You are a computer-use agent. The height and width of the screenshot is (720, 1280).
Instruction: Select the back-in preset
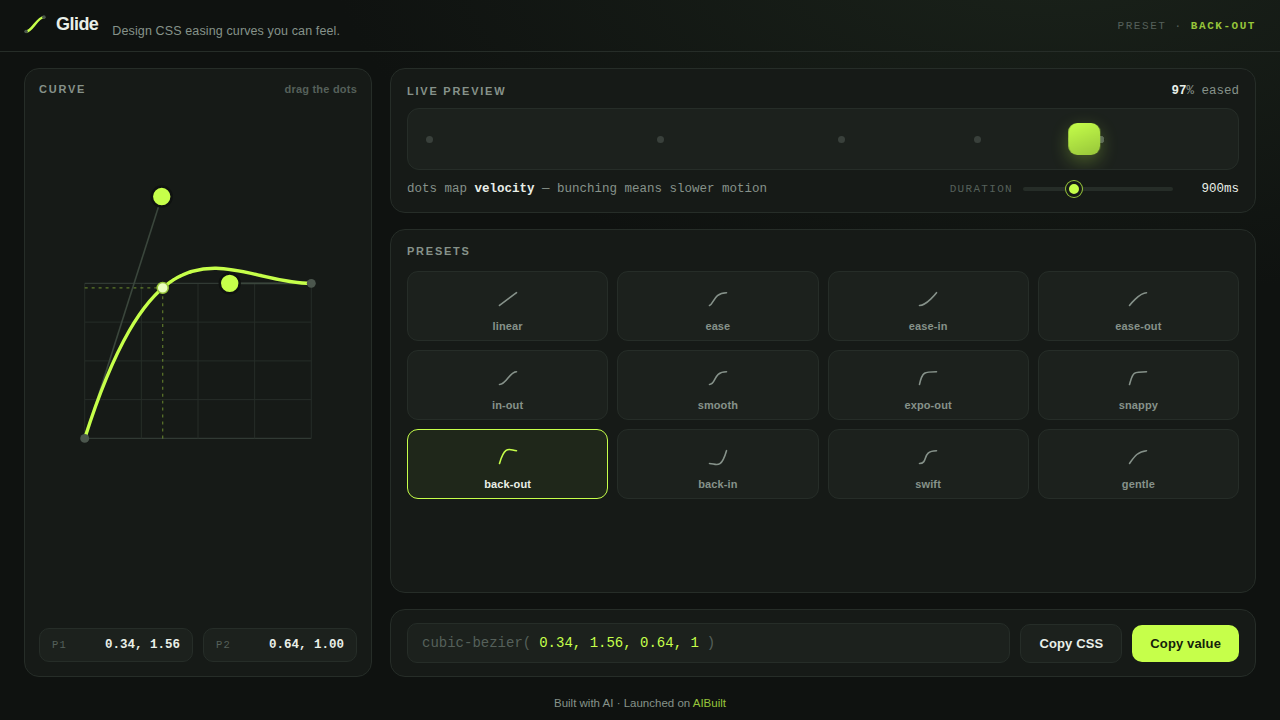click(x=718, y=464)
